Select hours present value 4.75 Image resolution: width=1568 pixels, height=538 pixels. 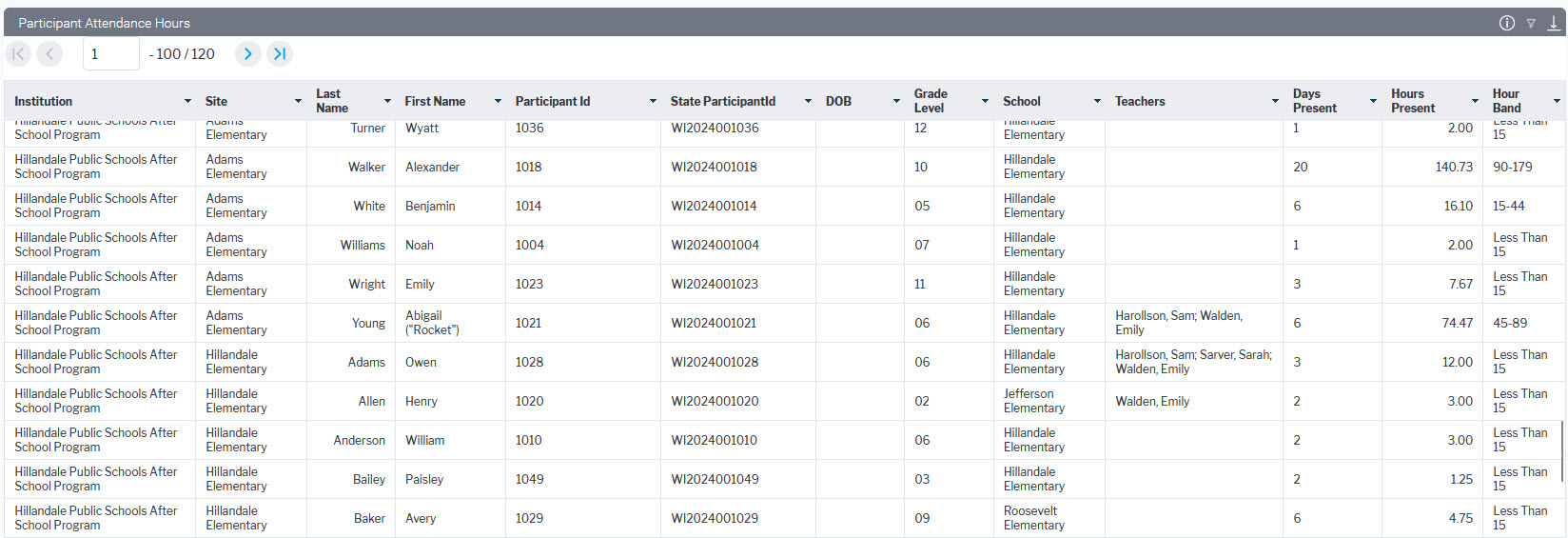1432,518
